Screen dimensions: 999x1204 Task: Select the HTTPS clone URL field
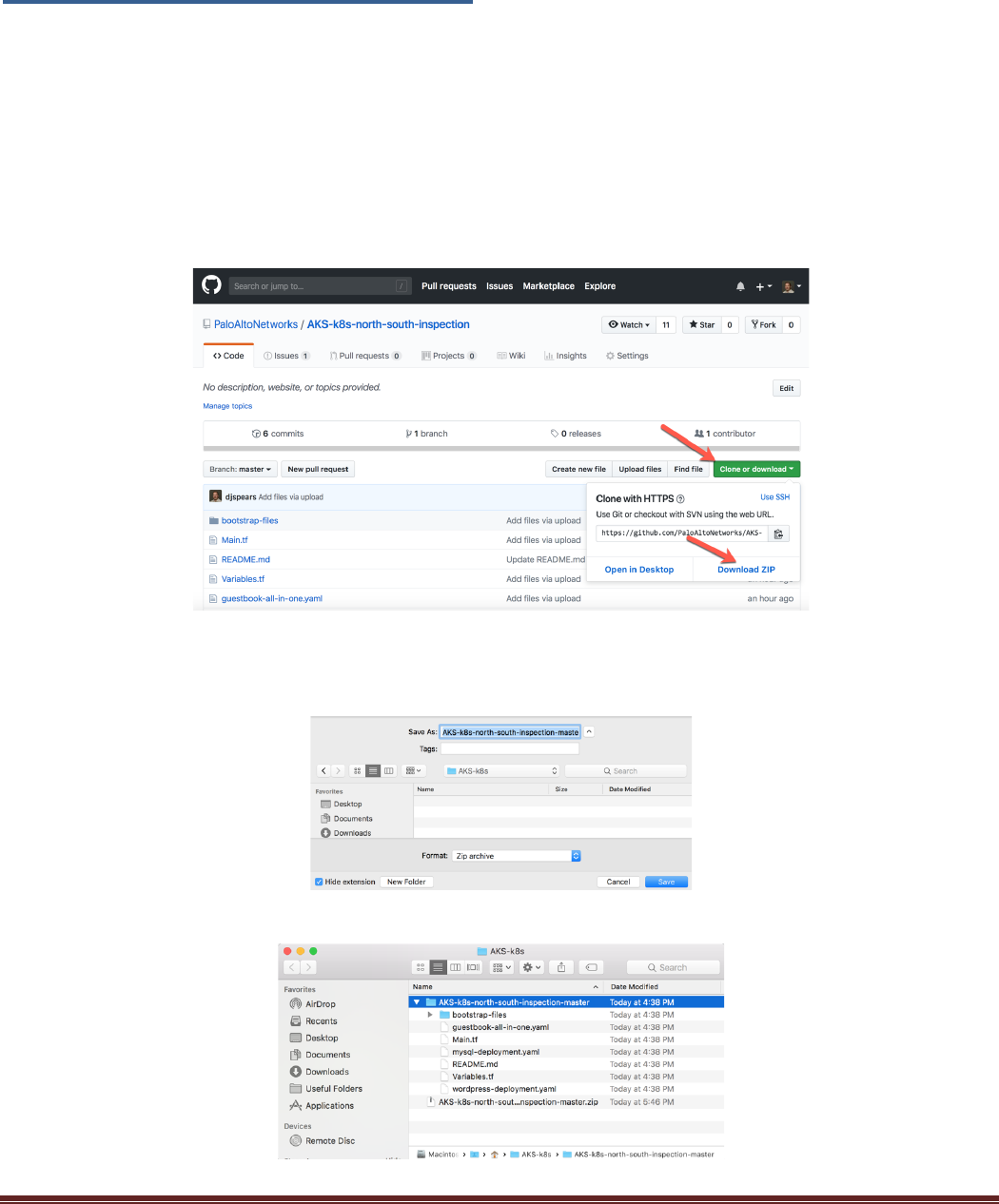pos(681,534)
